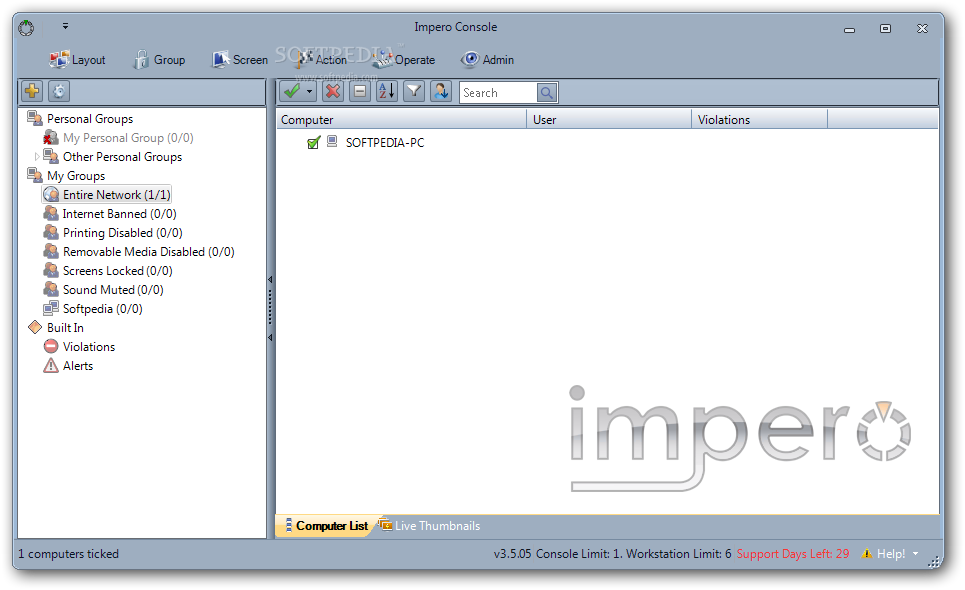Click the A-Z sort icon
The height and width of the screenshot is (590, 965).
point(387,92)
